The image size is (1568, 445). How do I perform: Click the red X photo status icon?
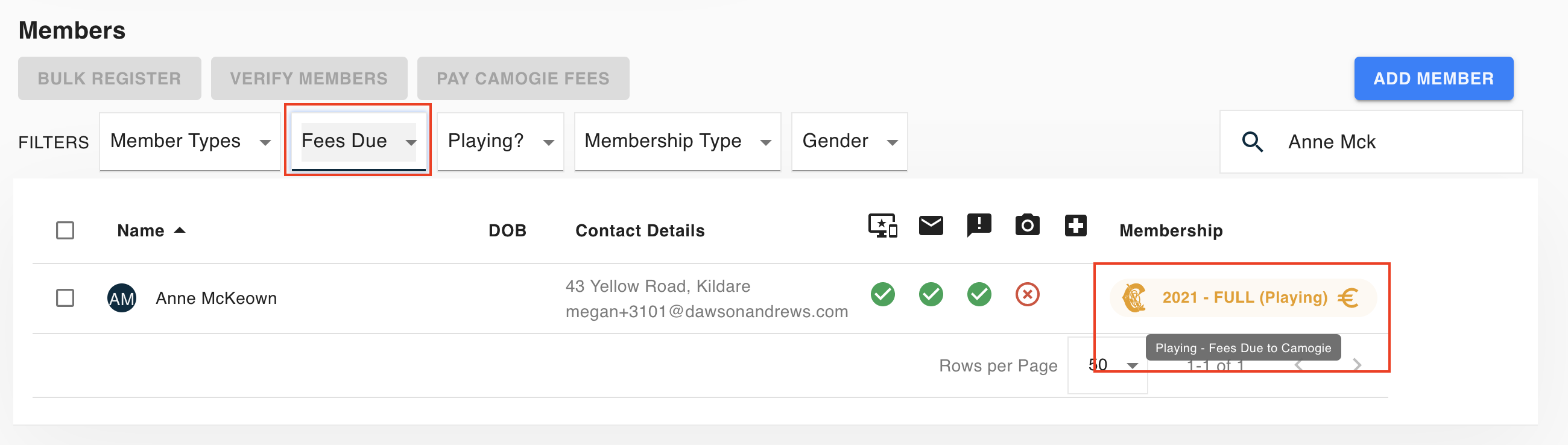[x=1027, y=295]
